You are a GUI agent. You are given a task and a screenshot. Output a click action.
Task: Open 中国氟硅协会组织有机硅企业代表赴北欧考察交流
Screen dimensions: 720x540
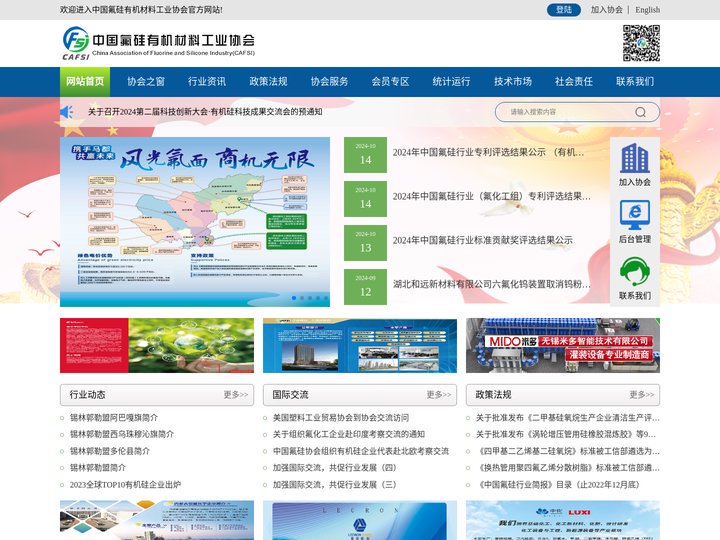coord(361,451)
